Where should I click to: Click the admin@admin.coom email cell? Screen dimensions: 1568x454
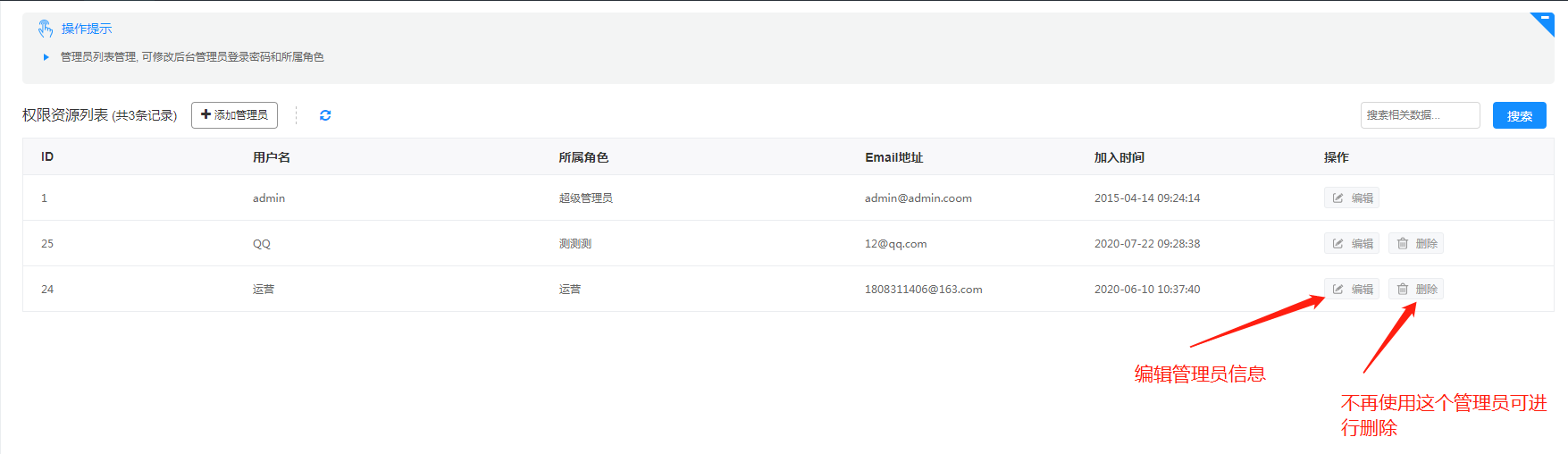pos(918,198)
